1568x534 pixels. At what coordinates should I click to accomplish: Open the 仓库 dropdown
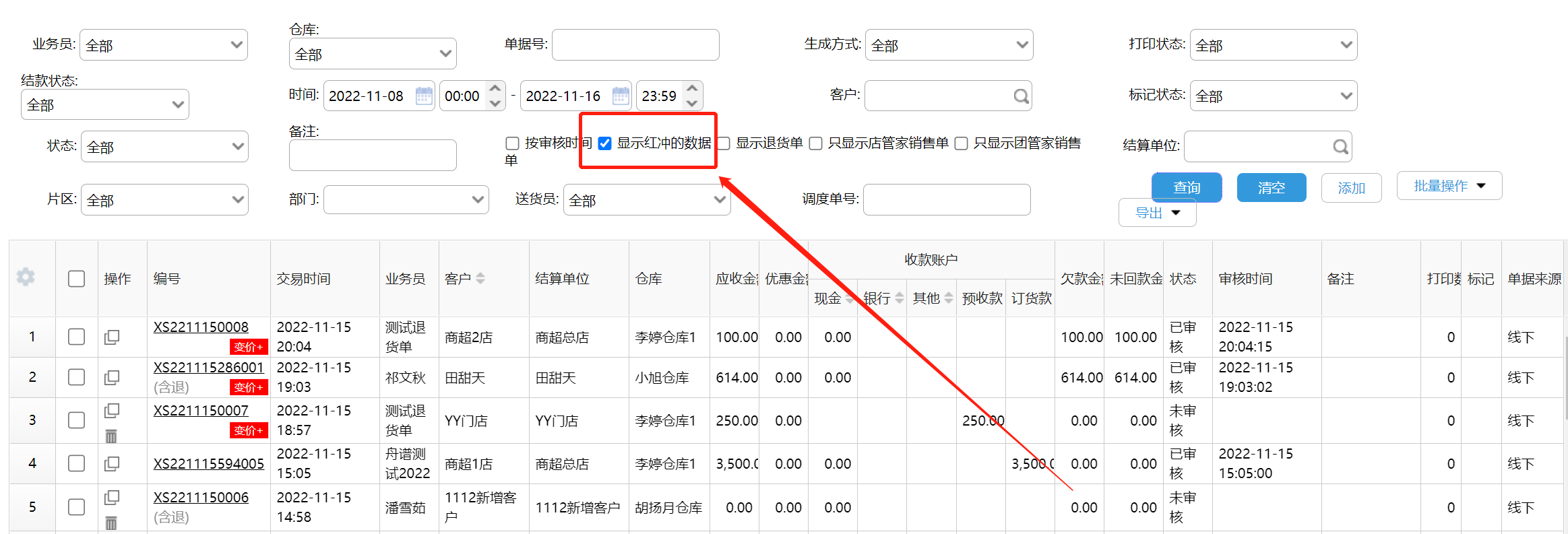(x=373, y=54)
